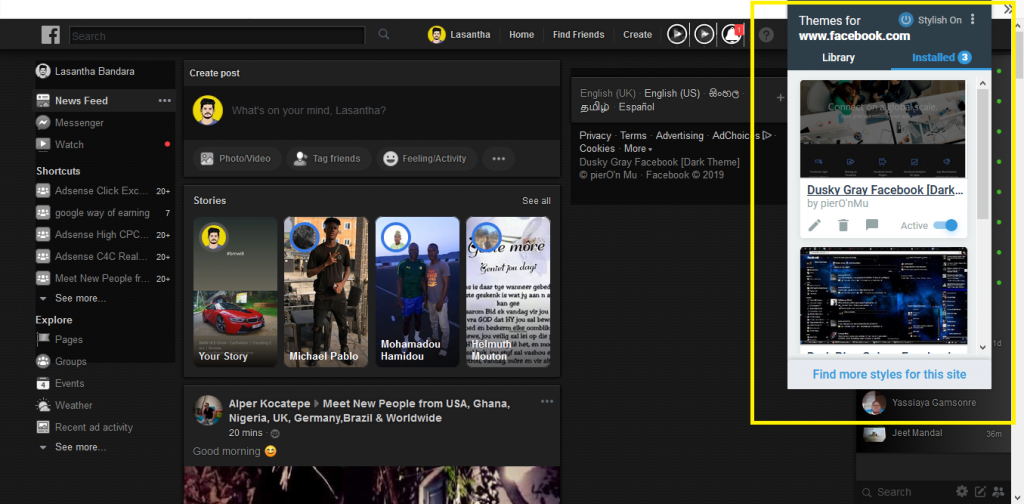
Task: Open the More dropdown in footer links
Action: coord(637,148)
